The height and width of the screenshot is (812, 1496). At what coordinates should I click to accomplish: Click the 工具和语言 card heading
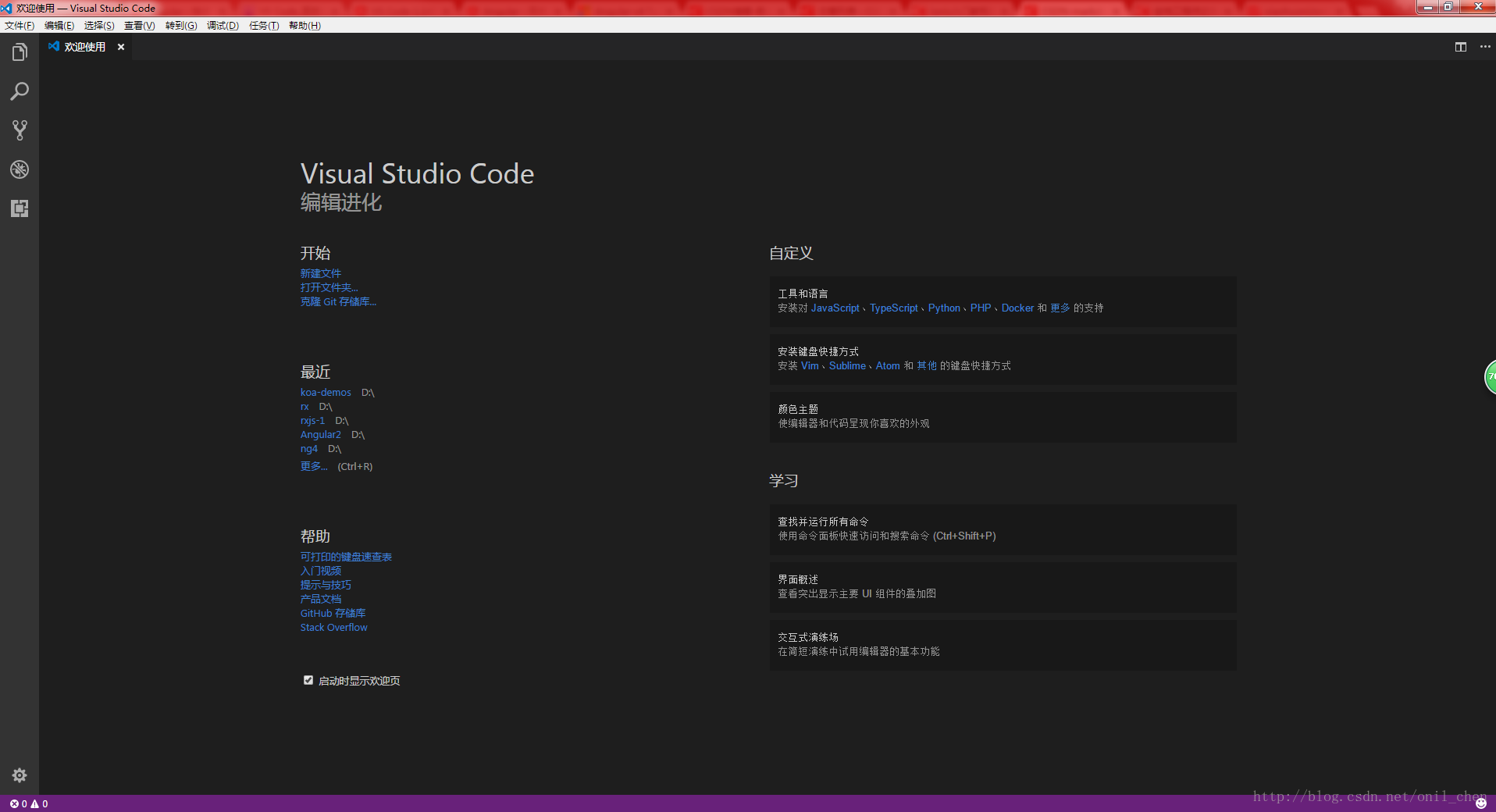(x=803, y=294)
